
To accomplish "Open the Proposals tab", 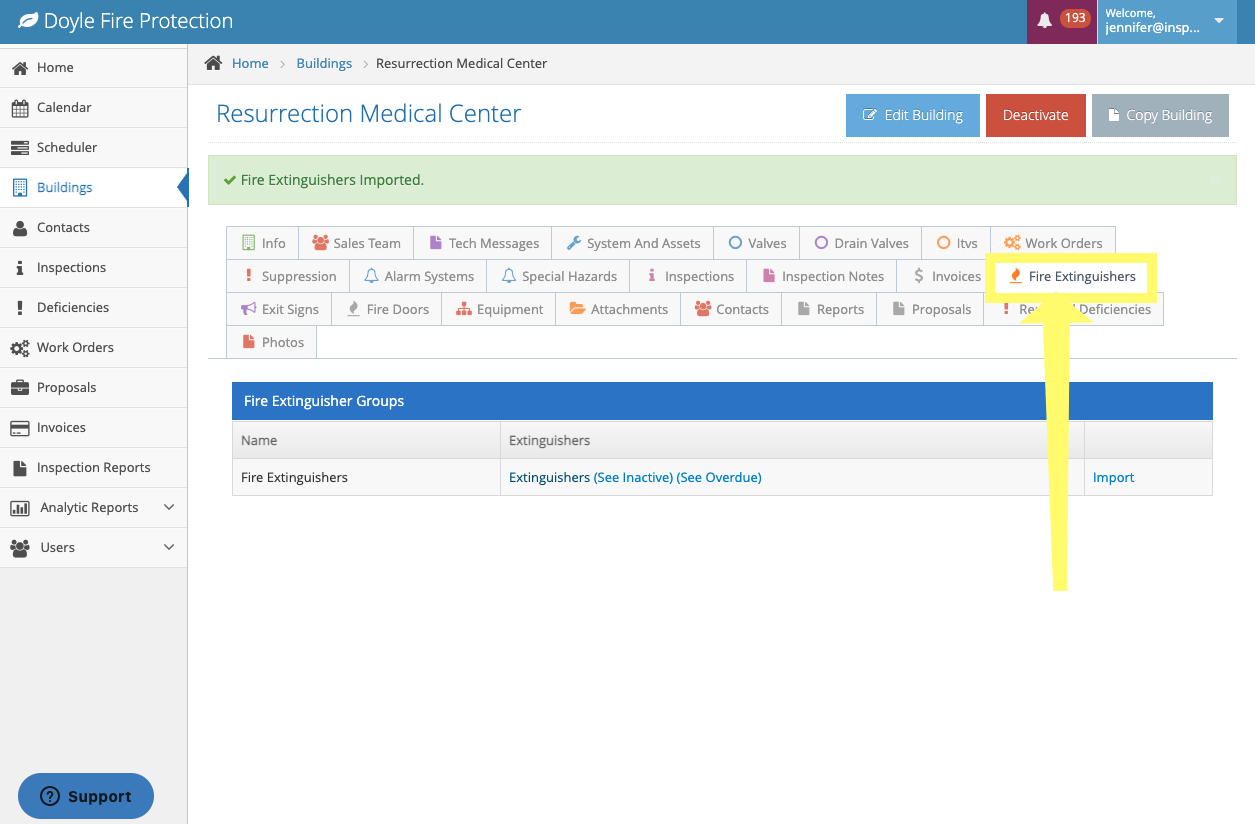I will pos(930,309).
